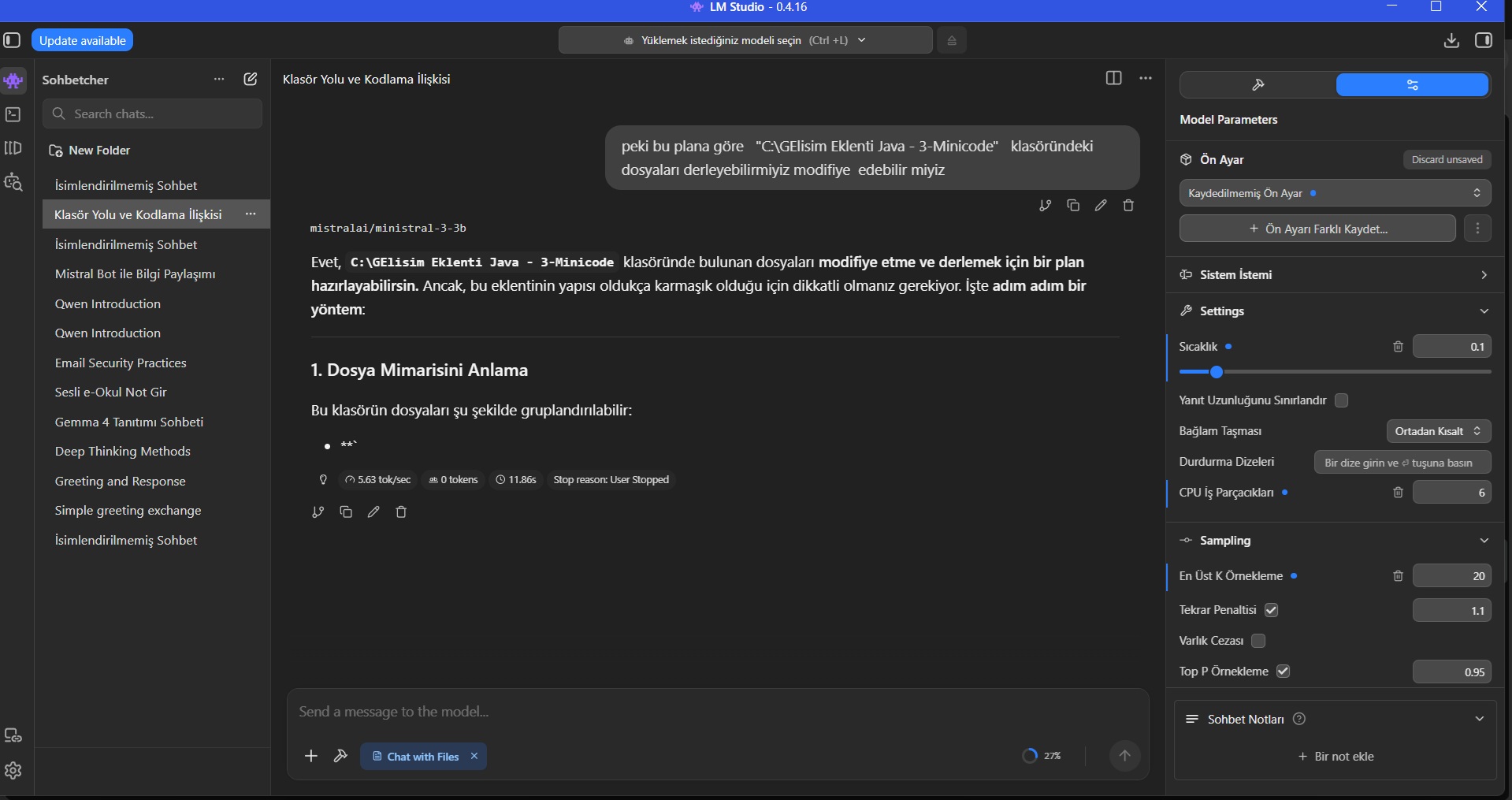Click the Sıcaklık temperature slider handle
The height and width of the screenshot is (800, 1512).
[1217, 372]
